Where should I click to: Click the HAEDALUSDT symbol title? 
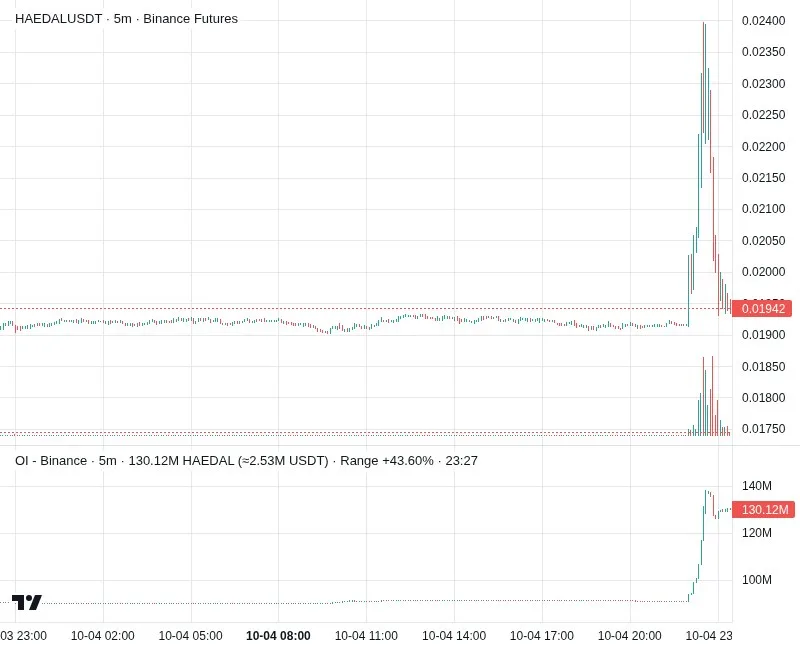[59, 19]
